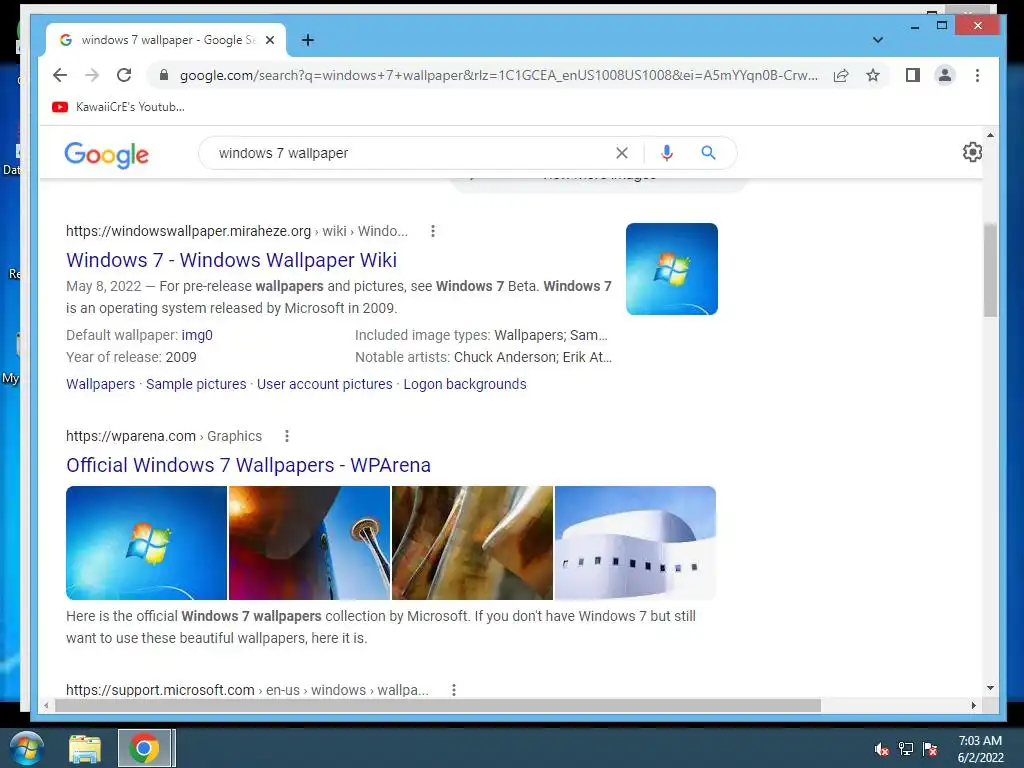Open the Logon backgrounds sitelink
Image resolution: width=1024 pixels, height=768 pixels.
coord(464,384)
